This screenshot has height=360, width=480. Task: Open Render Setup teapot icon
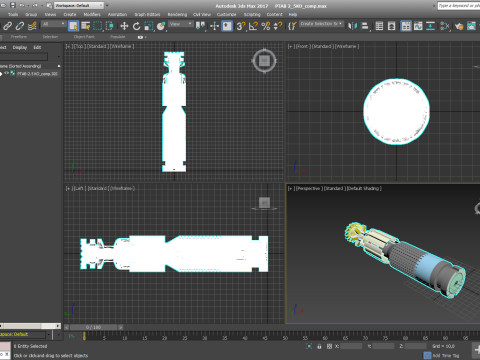point(459,26)
